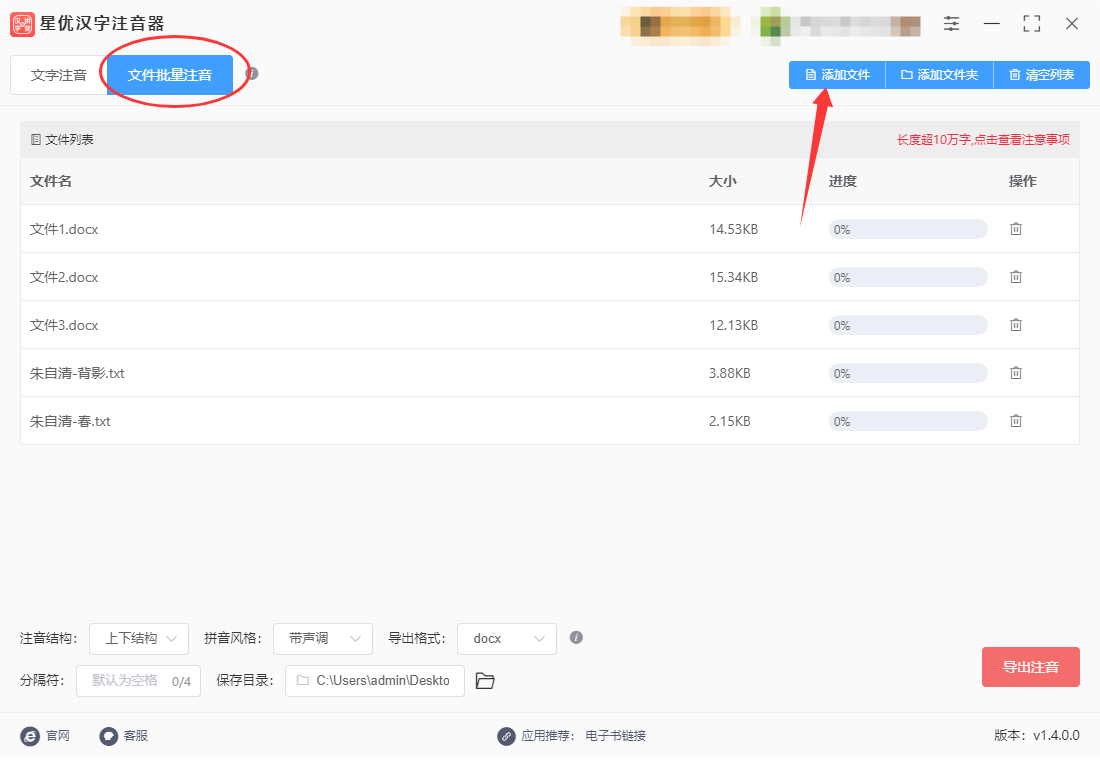The width and height of the screenshot is (1100, 760).
Task: Select the file name 文件3.docx
Action: (64, 326)
